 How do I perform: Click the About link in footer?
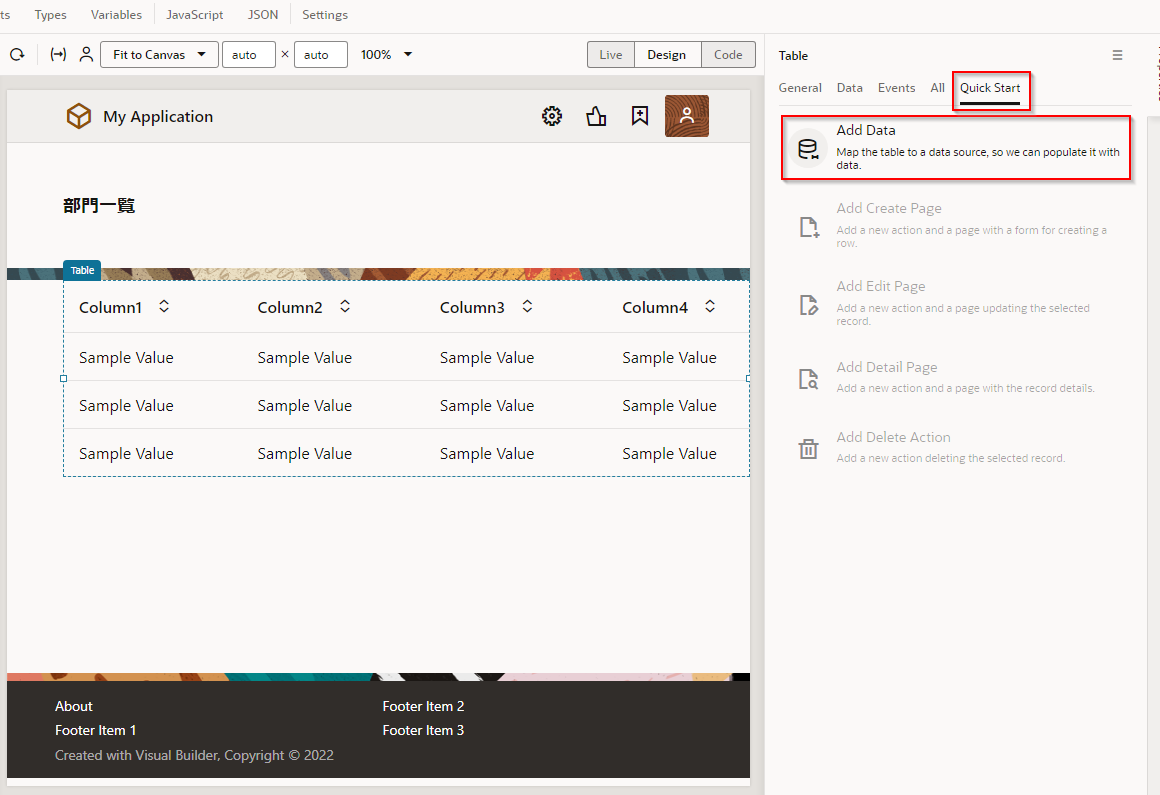[x=74, y=706]
